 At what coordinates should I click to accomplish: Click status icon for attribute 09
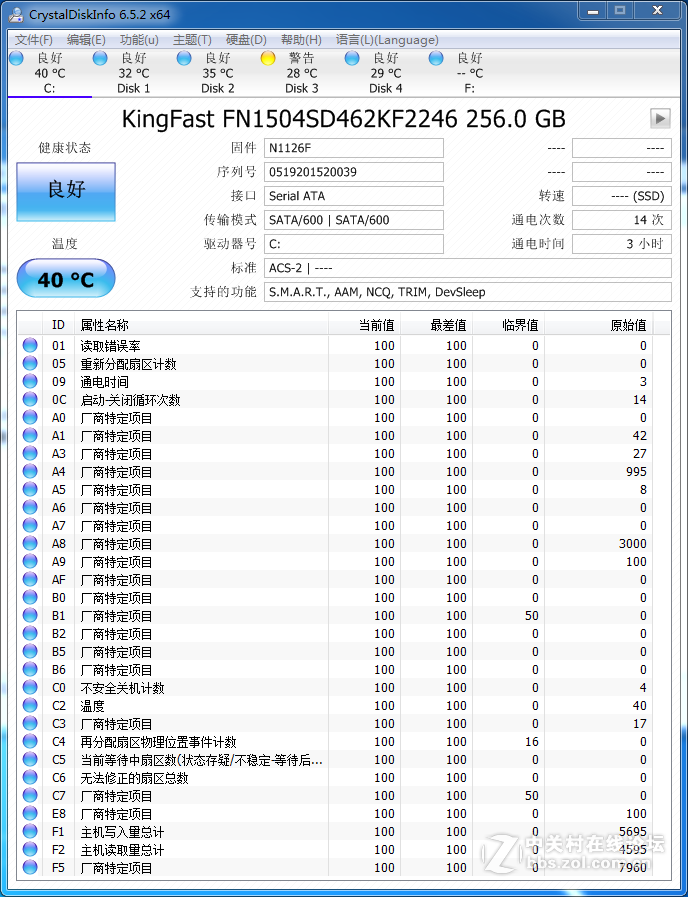[30, 381]
